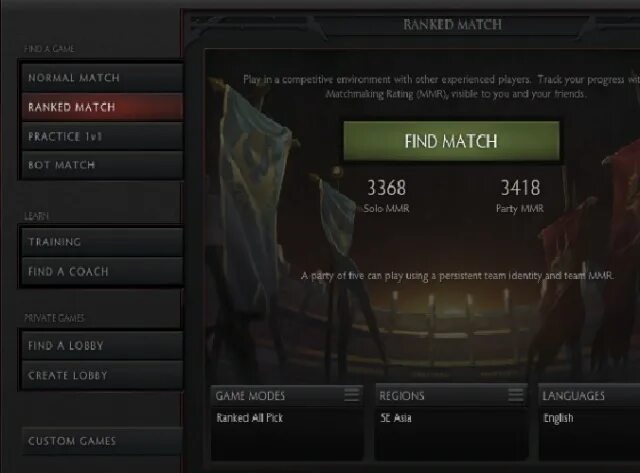Select the English language entry
Screen dimensions: 640x473
tap(558, 418)
